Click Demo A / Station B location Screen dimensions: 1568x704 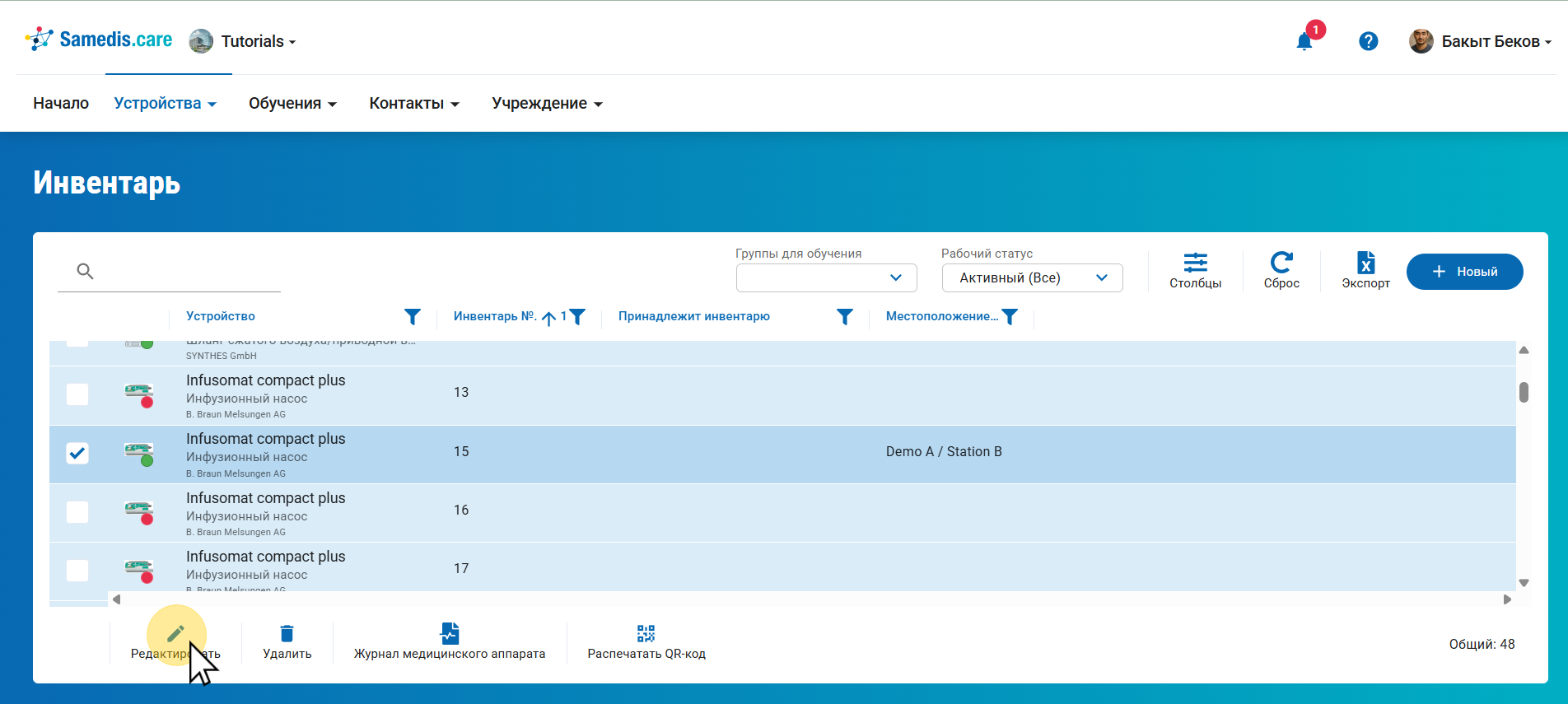click(944, 451)
